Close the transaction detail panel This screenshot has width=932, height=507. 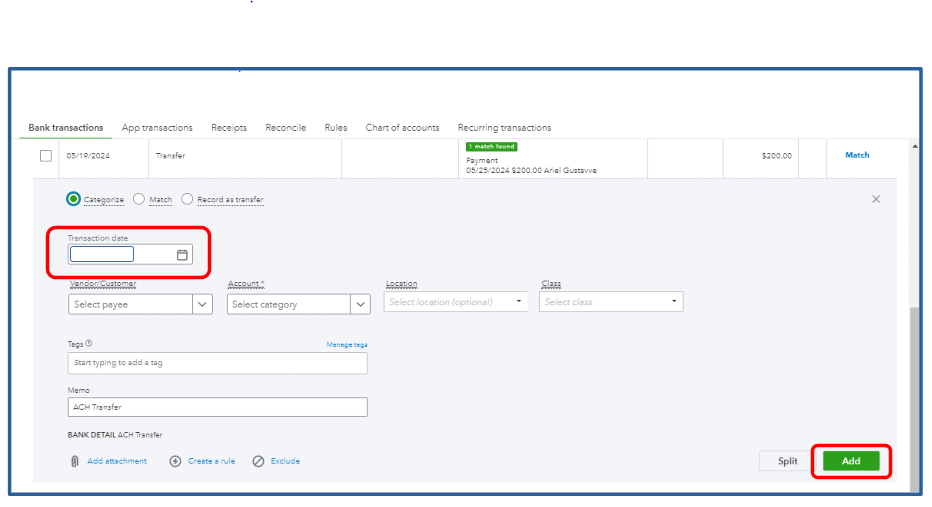pyautogui.click(x=876, y=199)
